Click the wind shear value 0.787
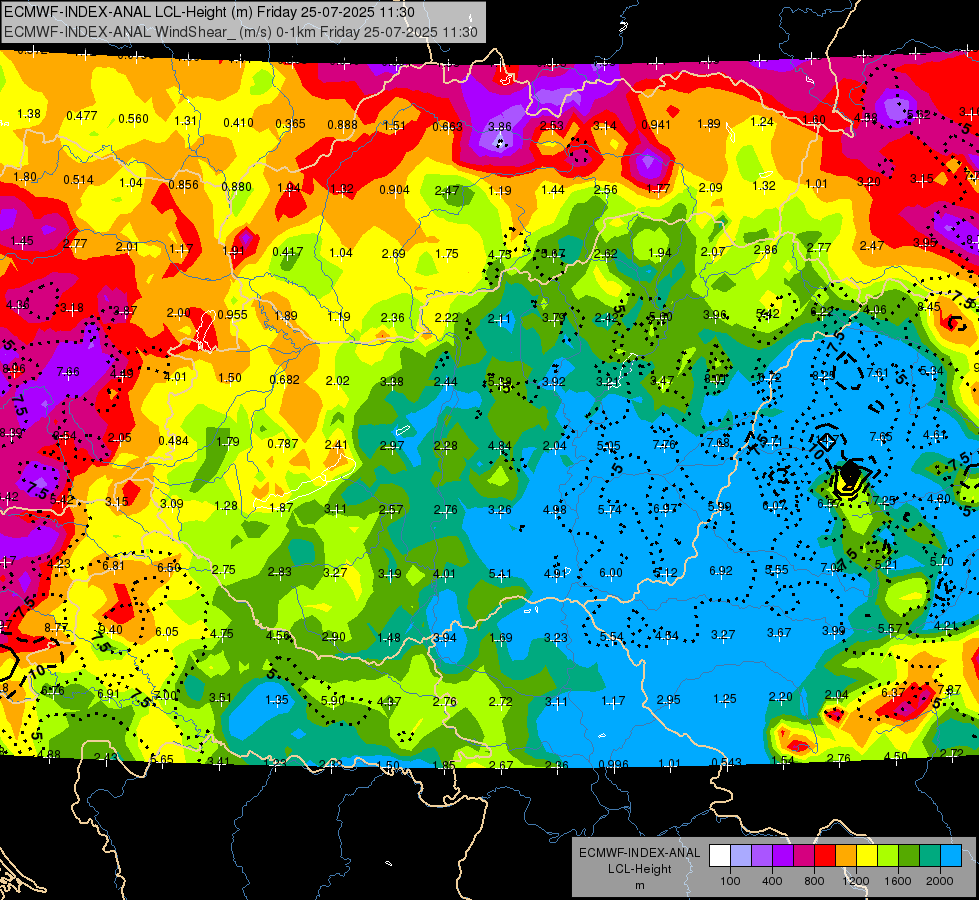Viewport: 979px width, 900px height. [x=283, y=444]
